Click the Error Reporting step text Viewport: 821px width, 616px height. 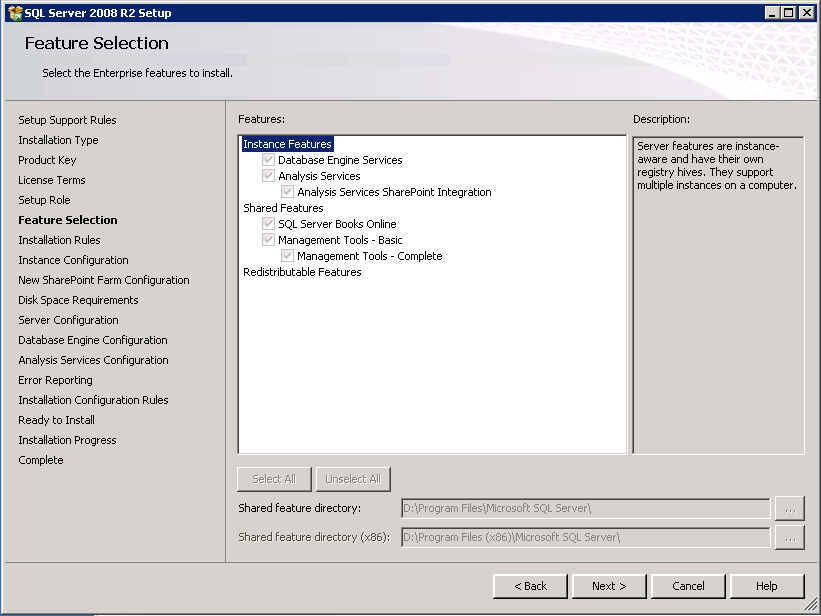tap(55, 380)
